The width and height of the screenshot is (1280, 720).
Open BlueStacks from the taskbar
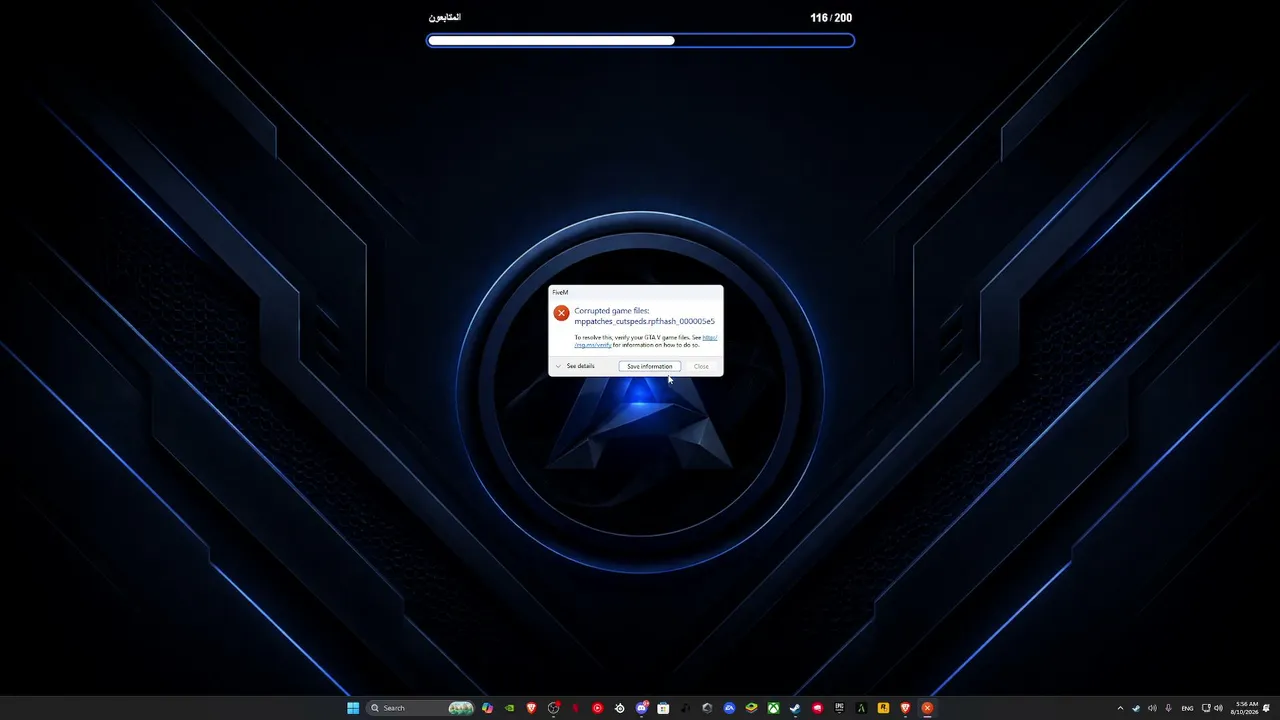751,708
